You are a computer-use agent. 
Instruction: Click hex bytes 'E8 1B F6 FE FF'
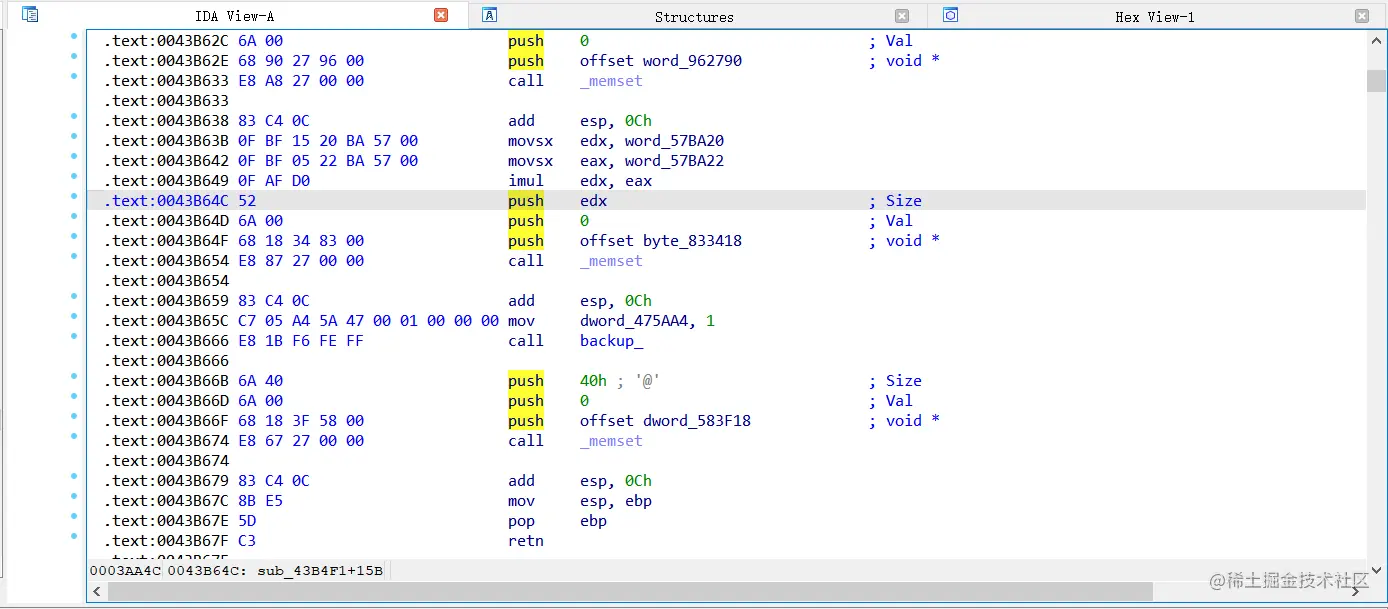(301, 341)
